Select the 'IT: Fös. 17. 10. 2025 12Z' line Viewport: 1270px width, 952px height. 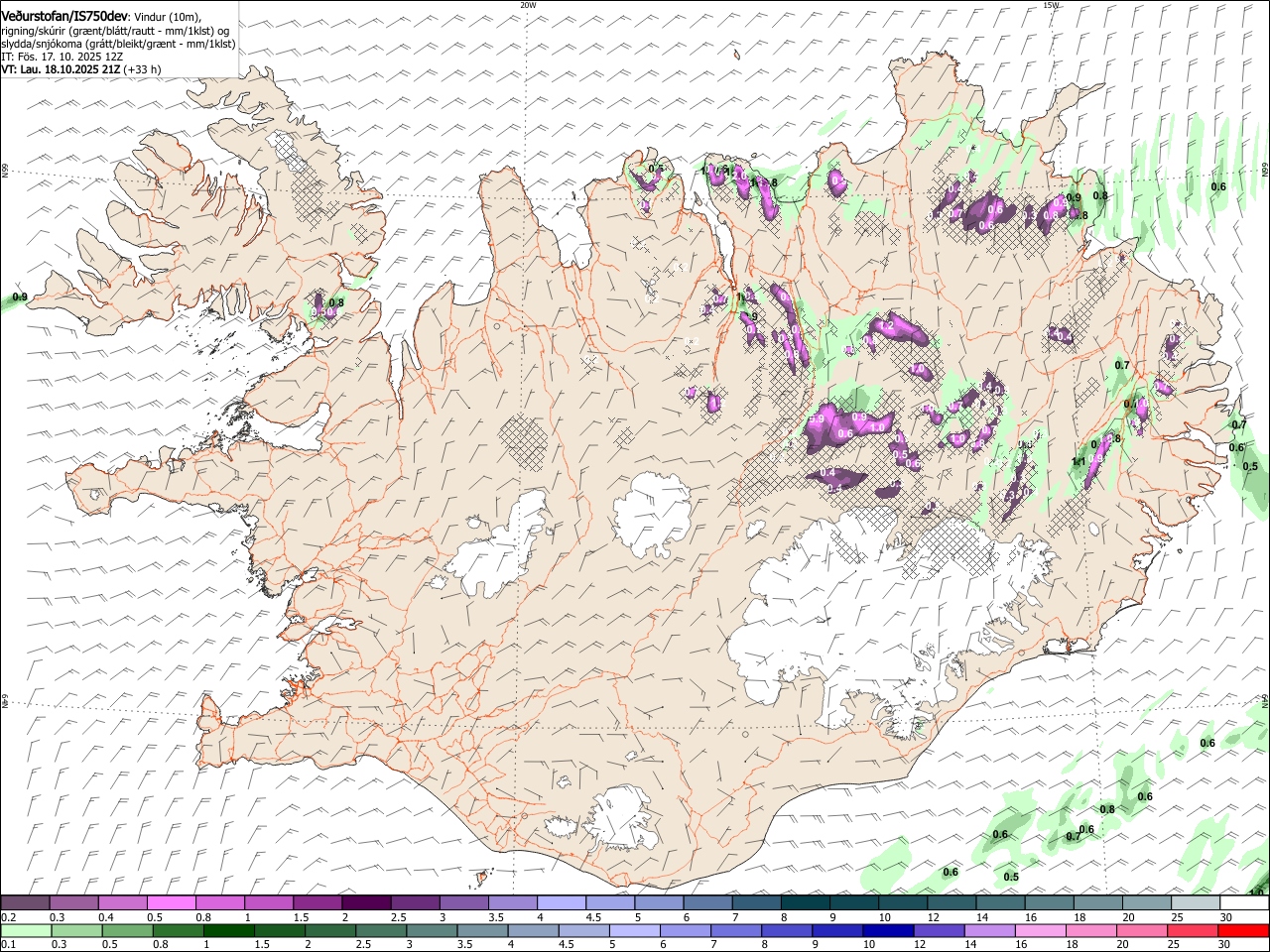63,57
